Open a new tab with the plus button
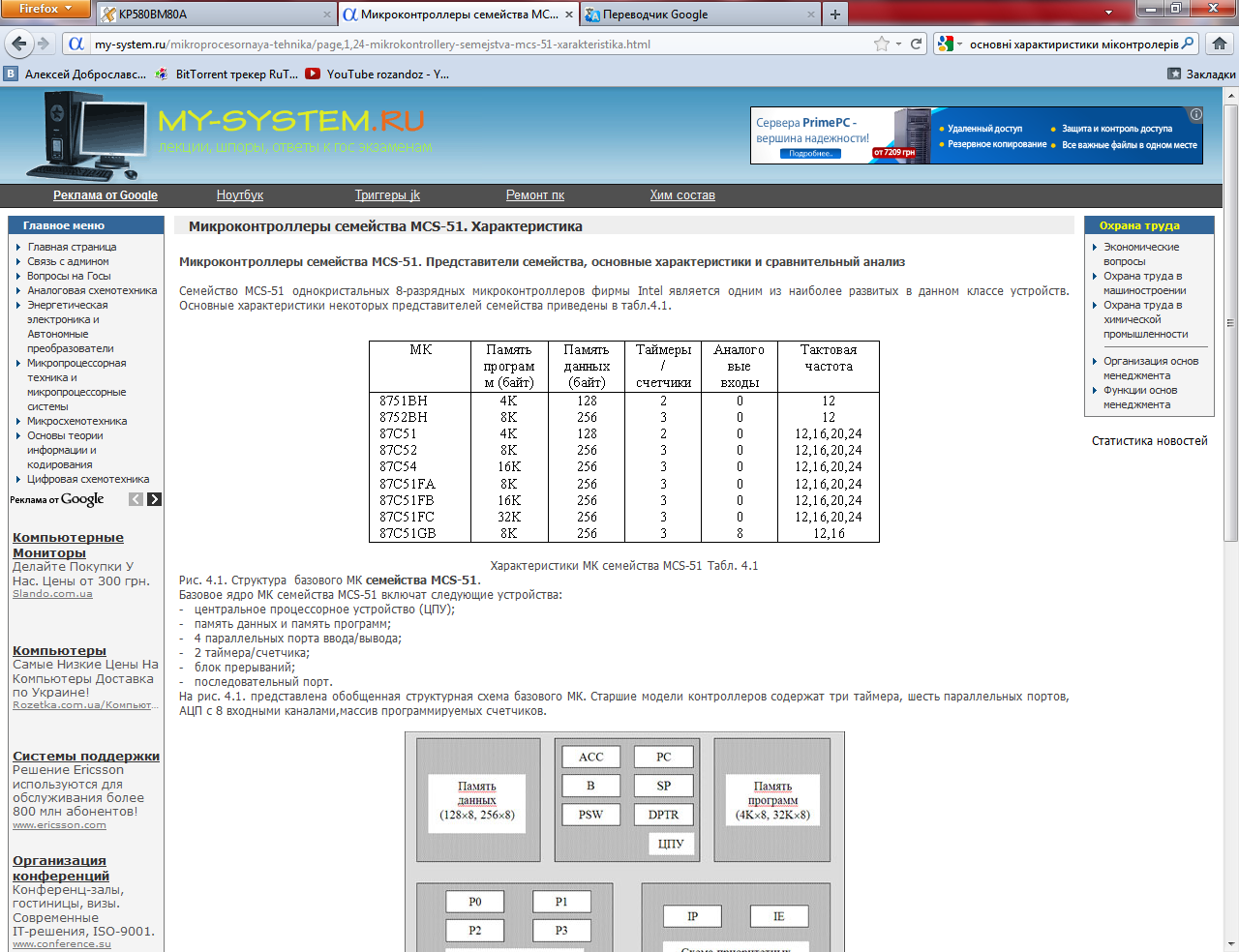Image resolution: width=1239 pixels, height=952 pixels. coord(834,15)
